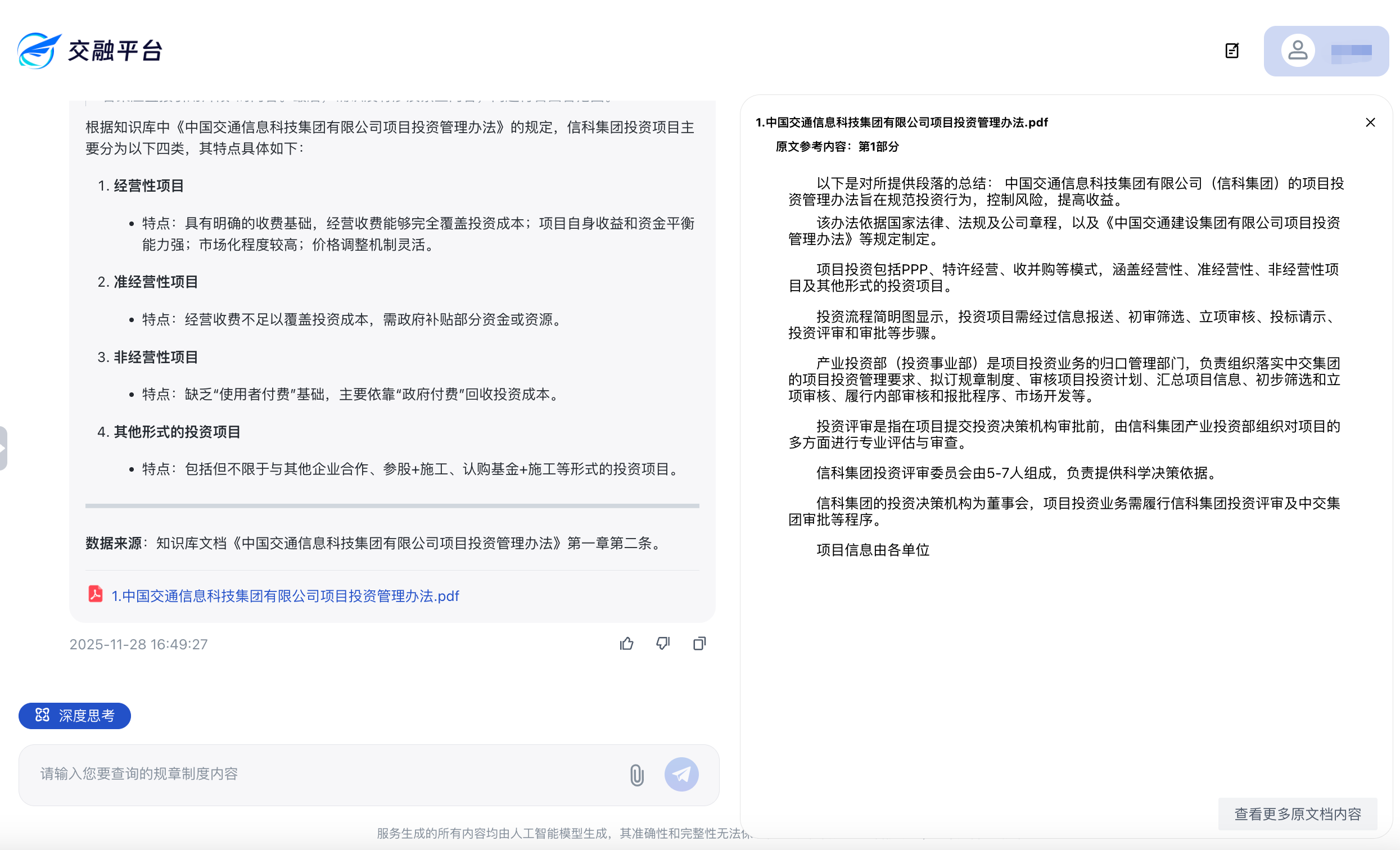The width and height of the screenshot is (1400, 850).
Task: Click the timestamp 2025-11-28 16:49:27
Action: [139, 644]
